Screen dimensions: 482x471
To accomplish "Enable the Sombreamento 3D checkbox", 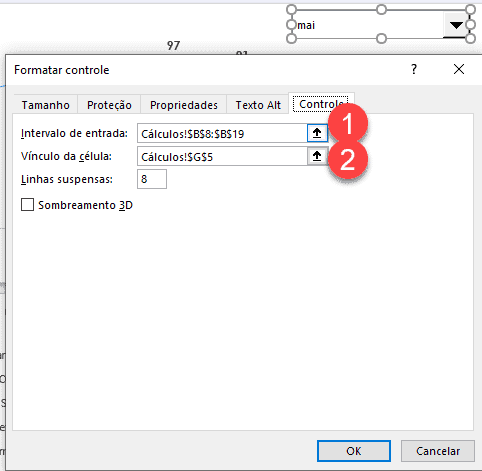I will 27,205.
